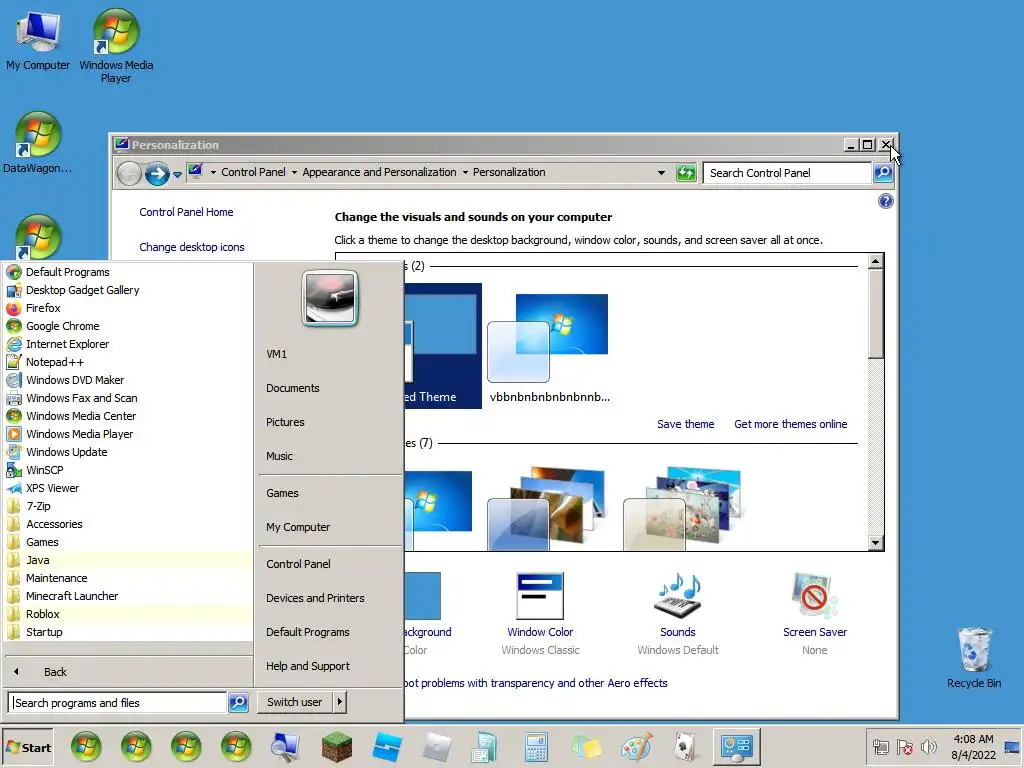Viewport: 1024px width, 768px height.
Task: Open the Control Panel Home link
Action: (186, 212)
